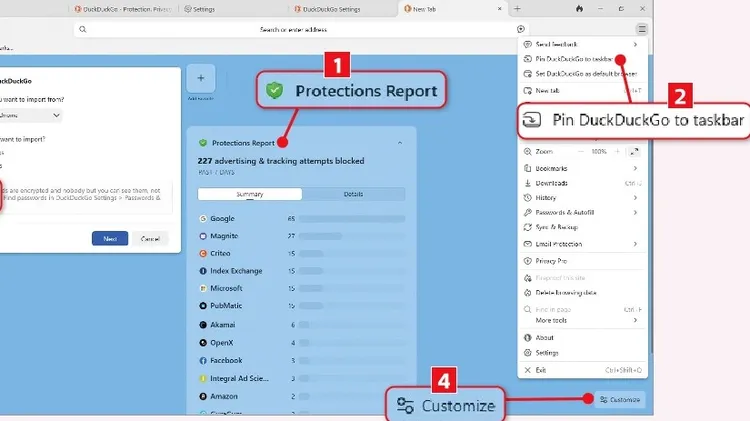Screen dimensions: 750x421
Task: Click the OpenX tracker name
Action: click(x=222, y=343)
